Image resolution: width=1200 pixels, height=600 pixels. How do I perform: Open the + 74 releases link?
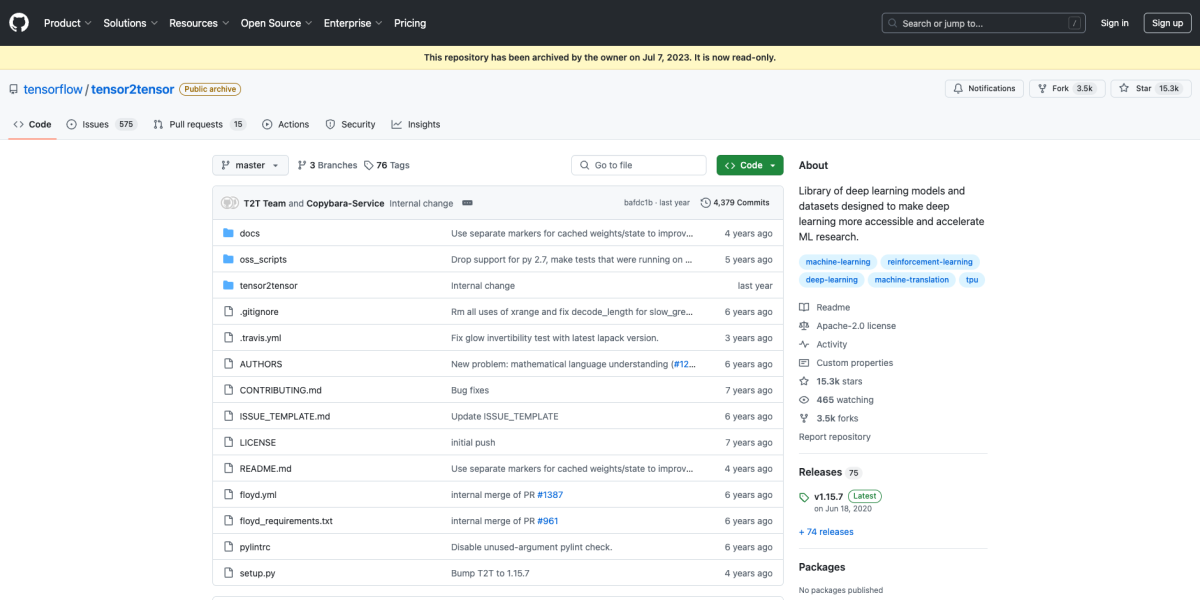pos(826,532)
